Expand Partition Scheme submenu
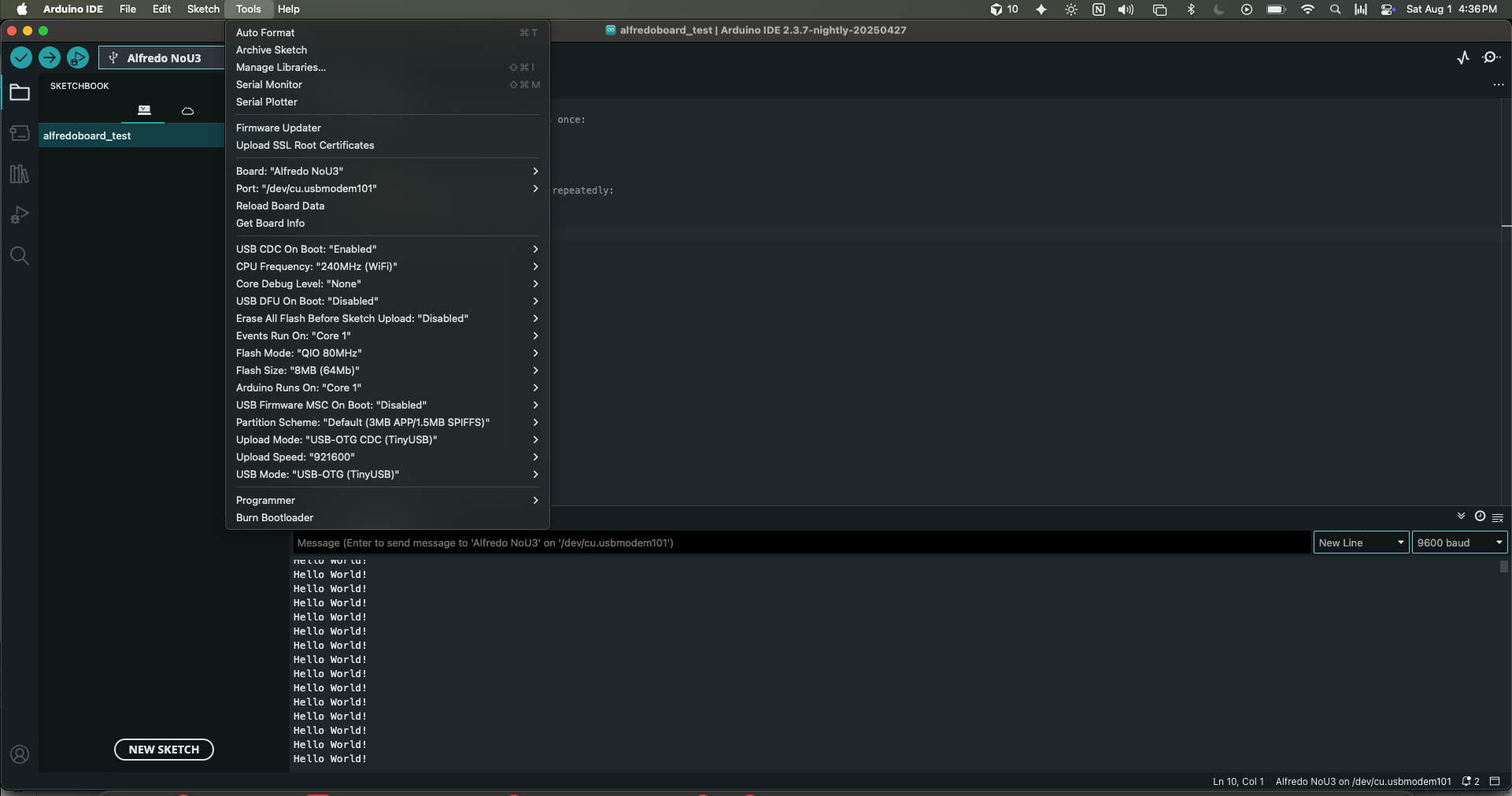 tap(387, 422)
